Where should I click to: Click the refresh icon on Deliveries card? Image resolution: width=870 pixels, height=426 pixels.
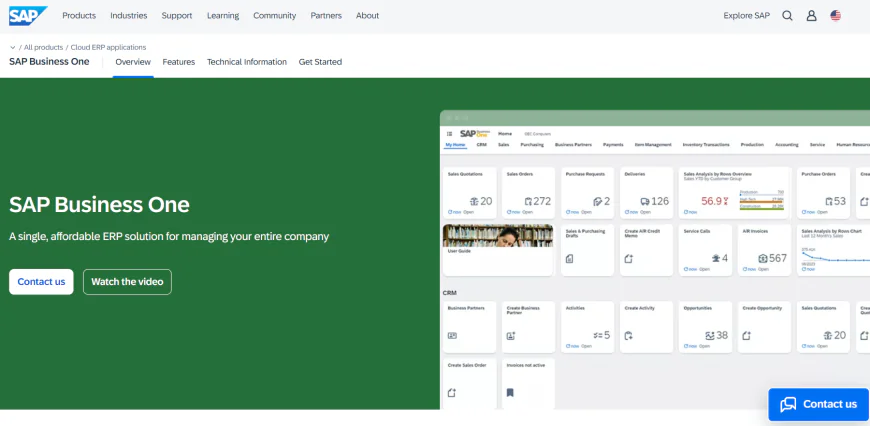[626, 212]
